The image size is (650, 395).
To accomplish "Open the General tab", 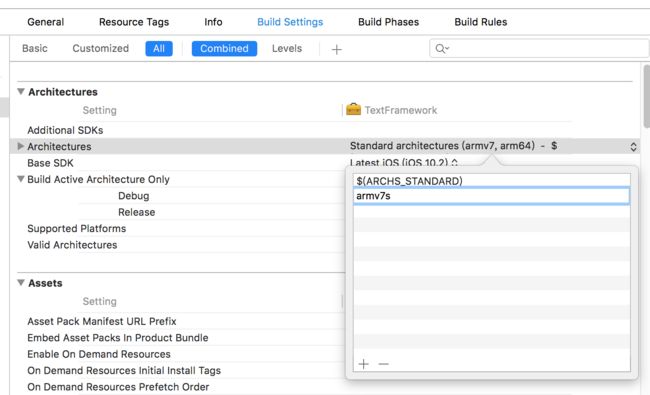I will tap(46, 22).
